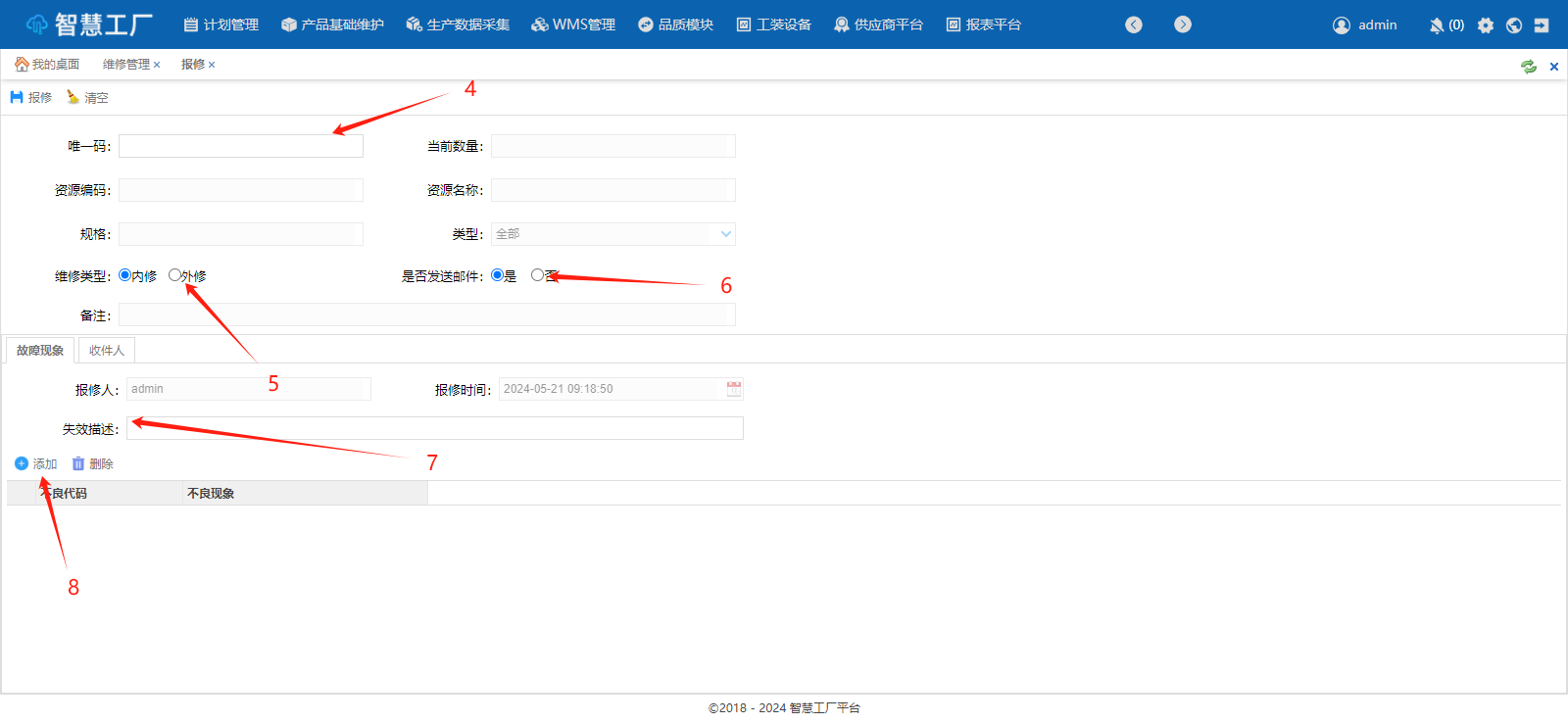Select the 内修 repair type
Image resolution: width=1568 pixels, height=724 pixels.
pyautogui.click(x=124, y=275)
